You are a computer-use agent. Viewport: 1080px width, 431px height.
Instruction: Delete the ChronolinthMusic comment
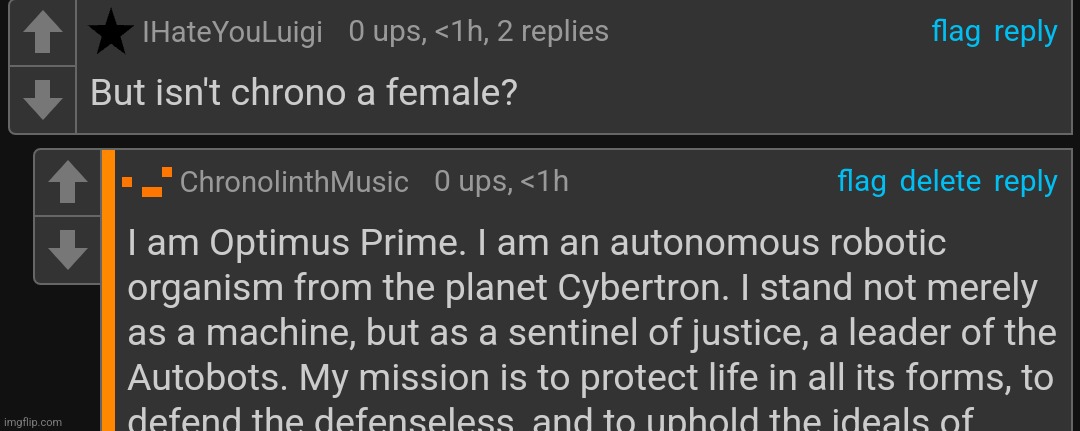940,182
